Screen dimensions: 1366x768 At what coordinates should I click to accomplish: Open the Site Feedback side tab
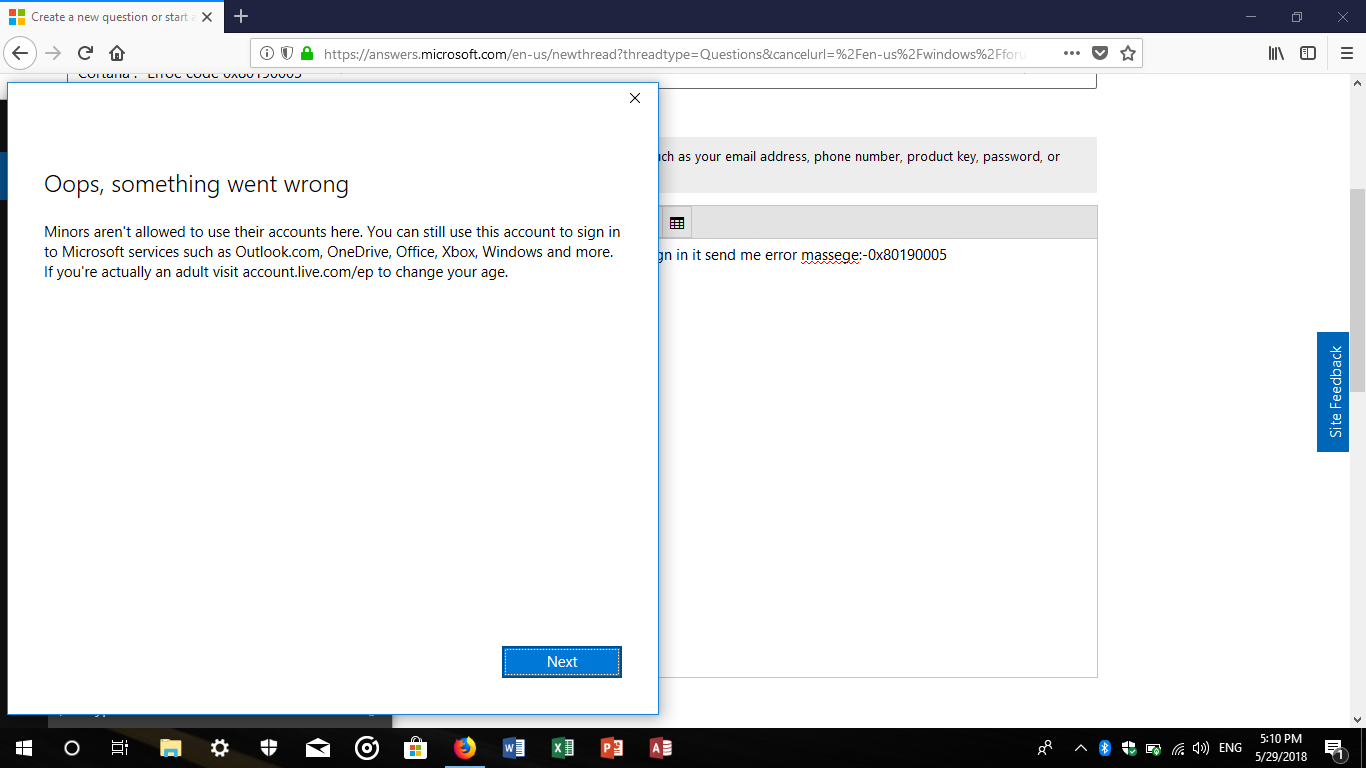[1333, 392]
